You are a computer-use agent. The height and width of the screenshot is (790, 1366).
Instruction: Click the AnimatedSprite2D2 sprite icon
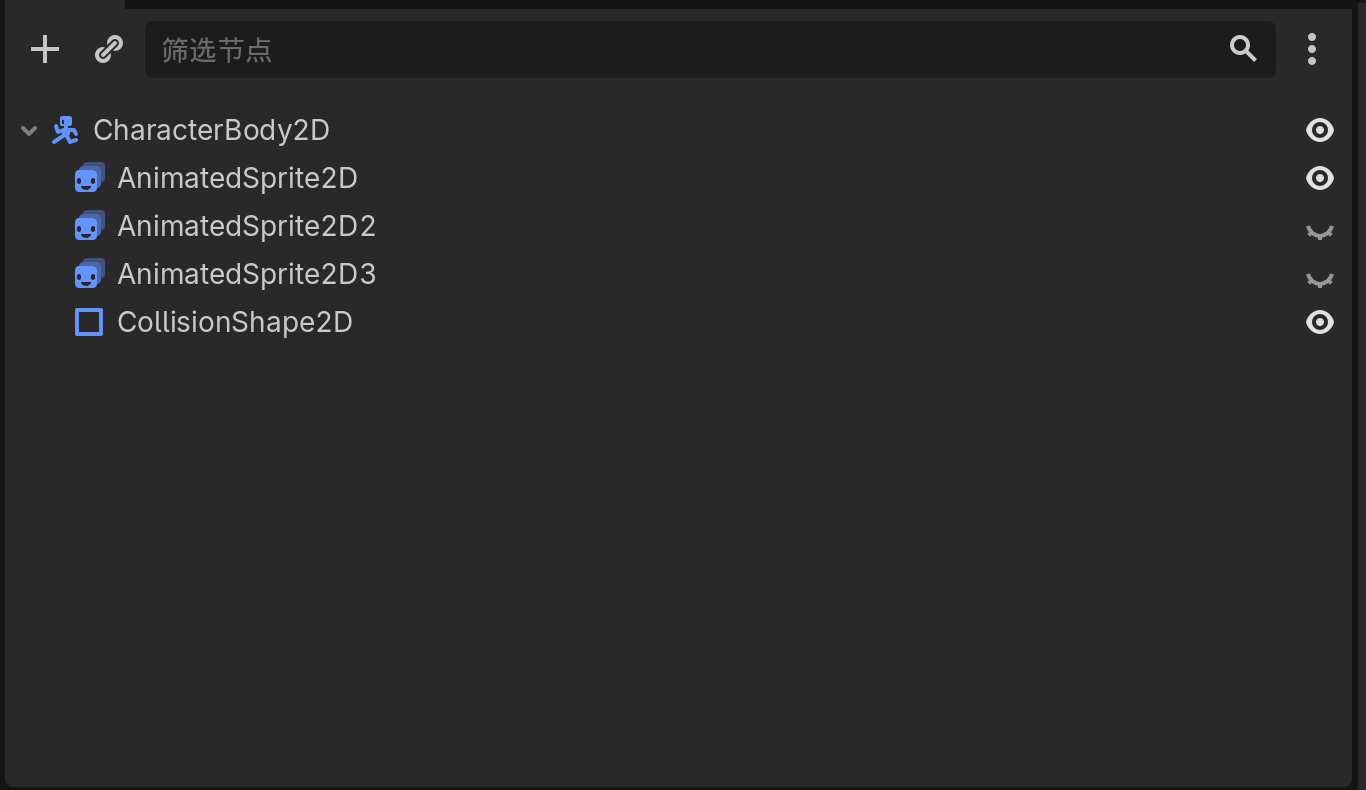[x=89, y=225]
